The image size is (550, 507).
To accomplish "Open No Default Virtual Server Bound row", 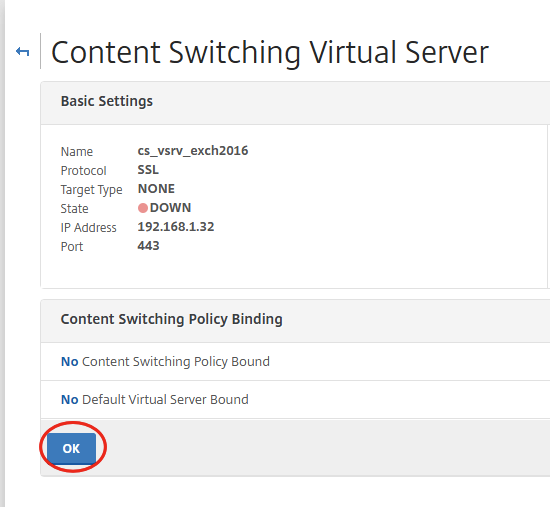I will (x=295, y=399).
